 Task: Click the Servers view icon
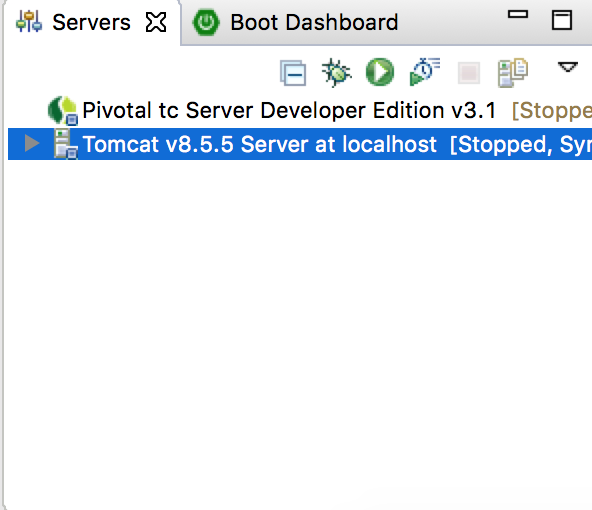pos(29,22)
